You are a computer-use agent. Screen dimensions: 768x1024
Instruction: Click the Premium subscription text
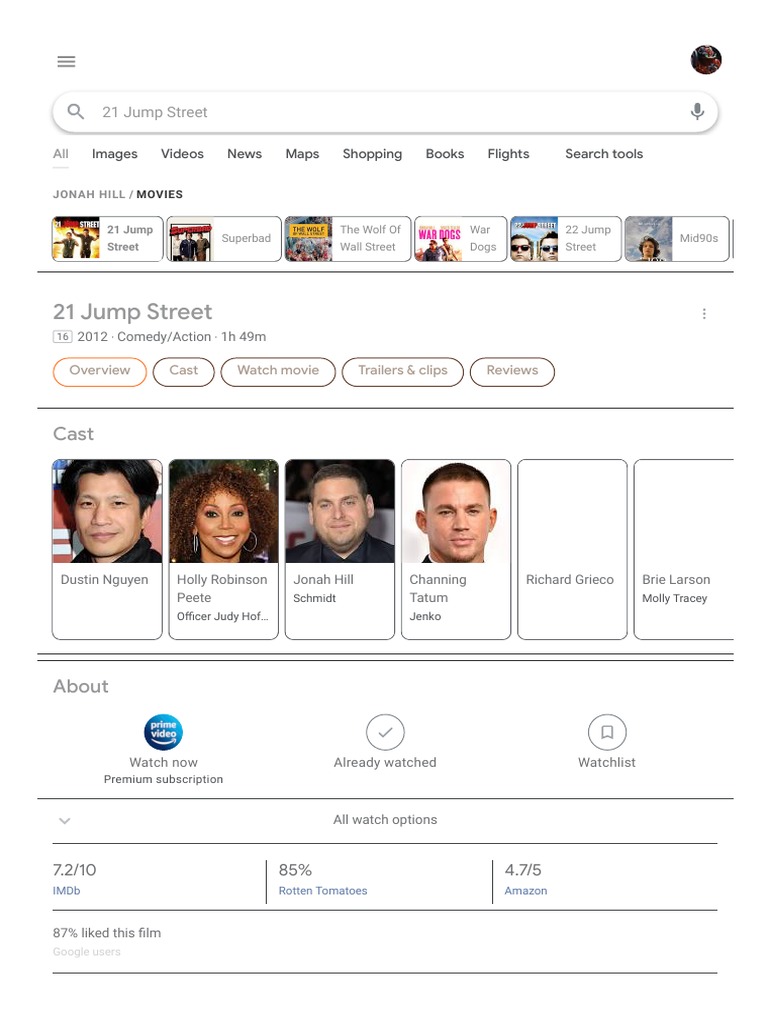coord(163,780)
